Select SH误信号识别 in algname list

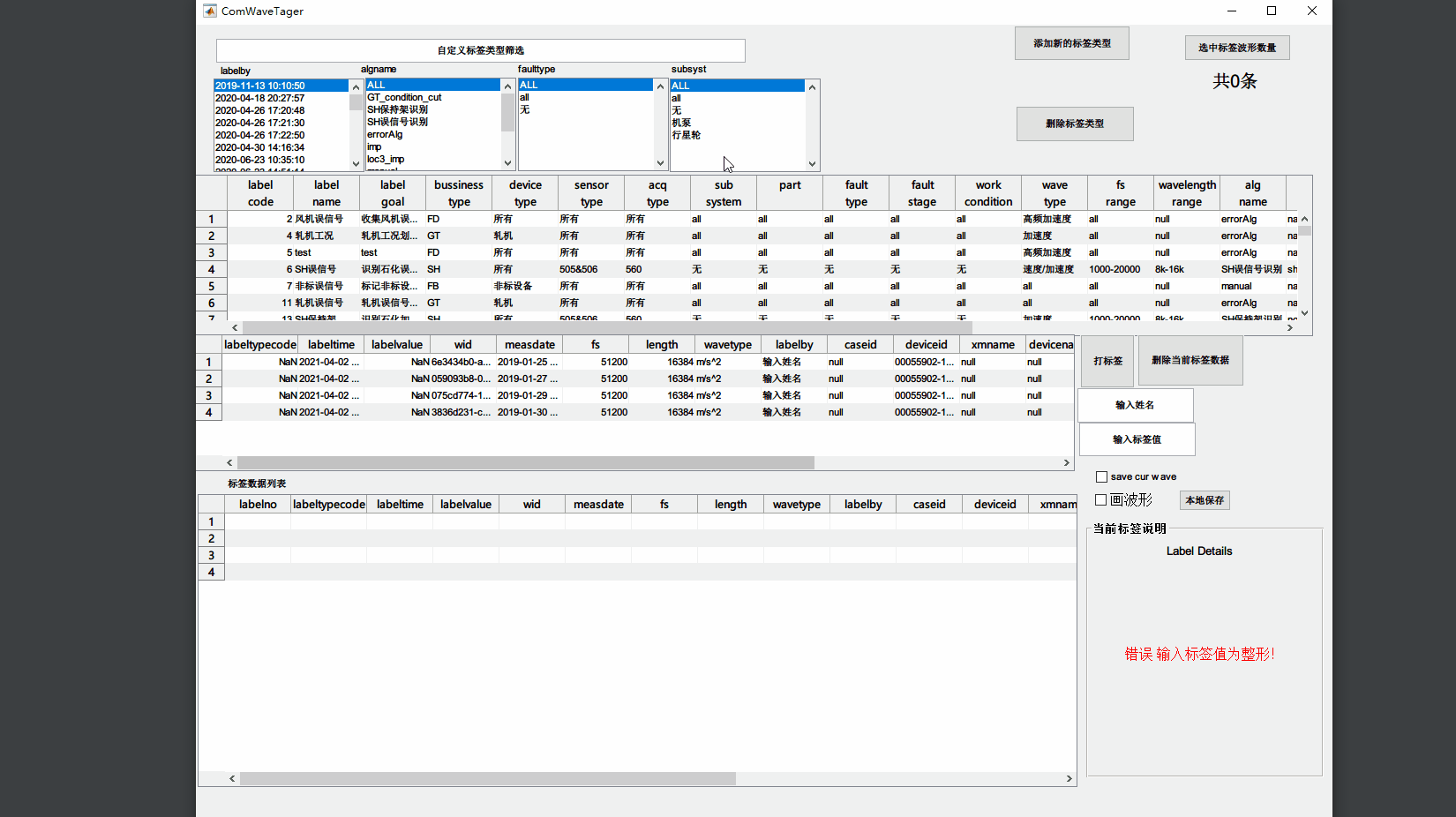[x=433, y=122]
